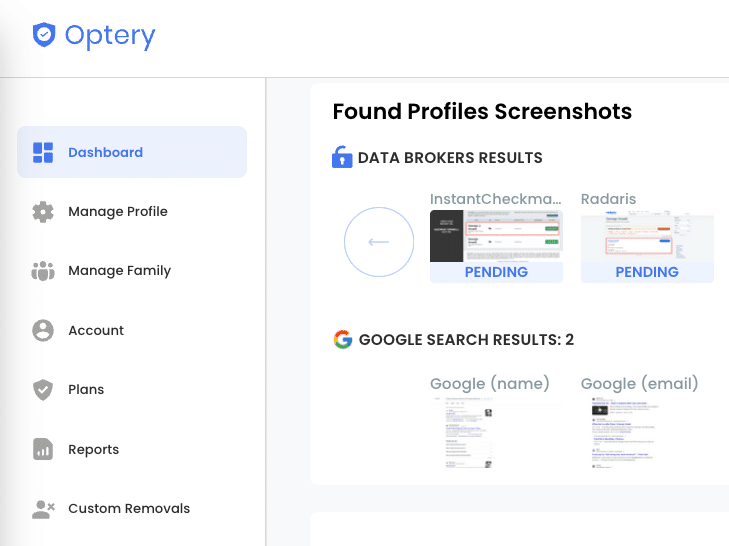Click the Manage Family people icon
This screenshot has width=729, height=546.
[x=43, y=271]
